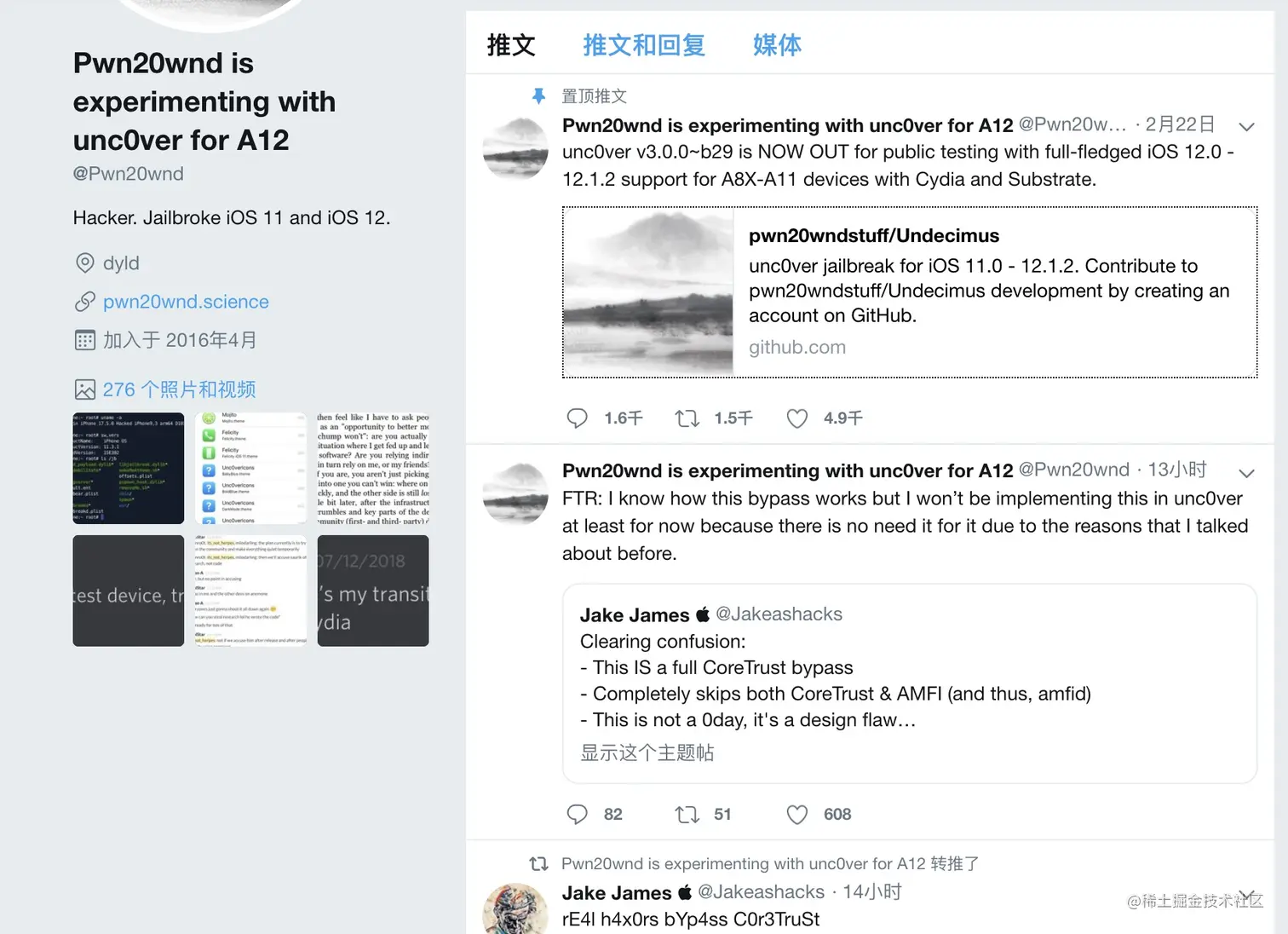Open options chevron on Jake James retweet

pos(1246,896)
